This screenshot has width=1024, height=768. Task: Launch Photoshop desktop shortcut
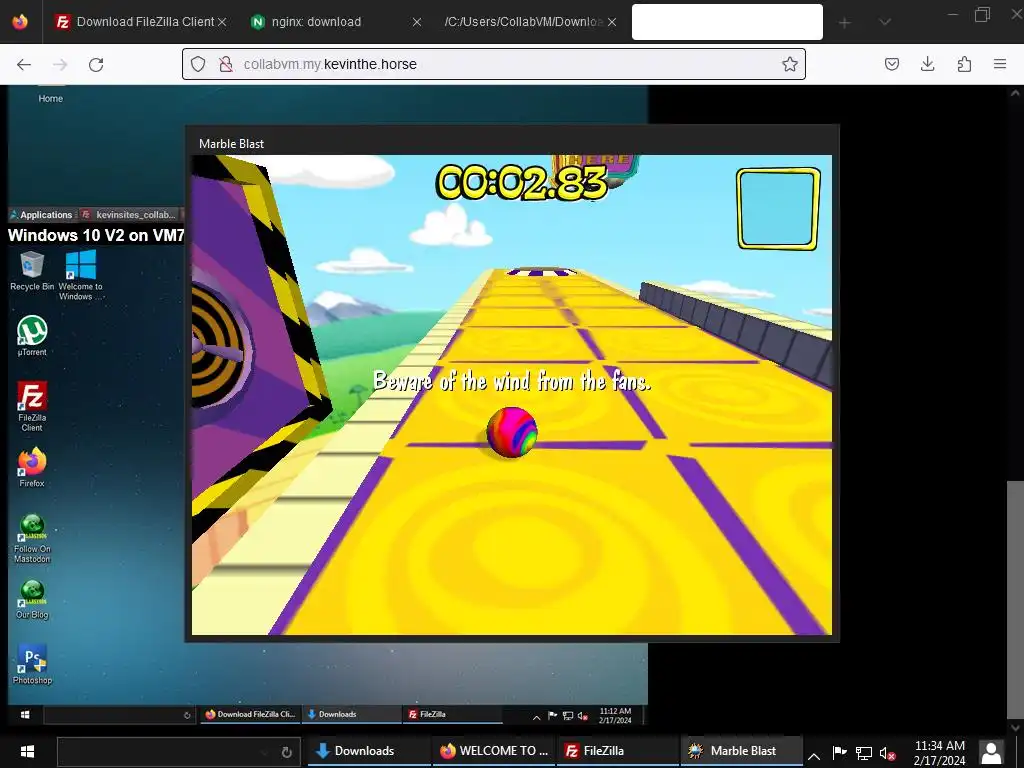coord(32,664)
